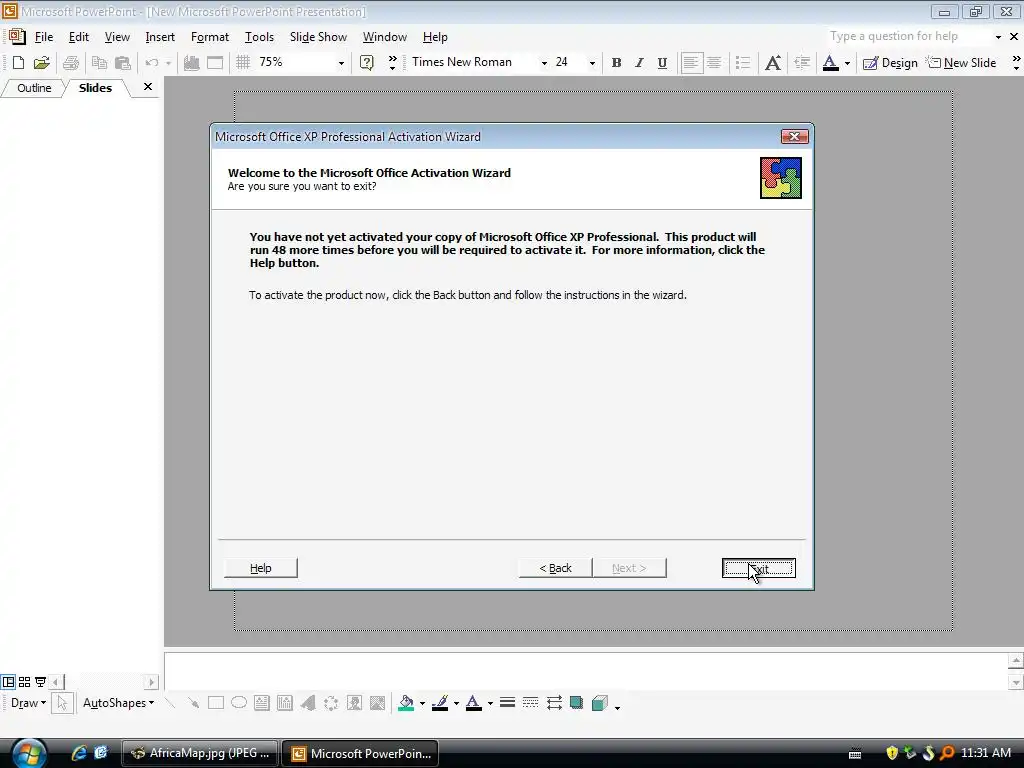Click Exit button in Activation Wizard
The image size is (1024, 768).
click(x=759, y=568)
